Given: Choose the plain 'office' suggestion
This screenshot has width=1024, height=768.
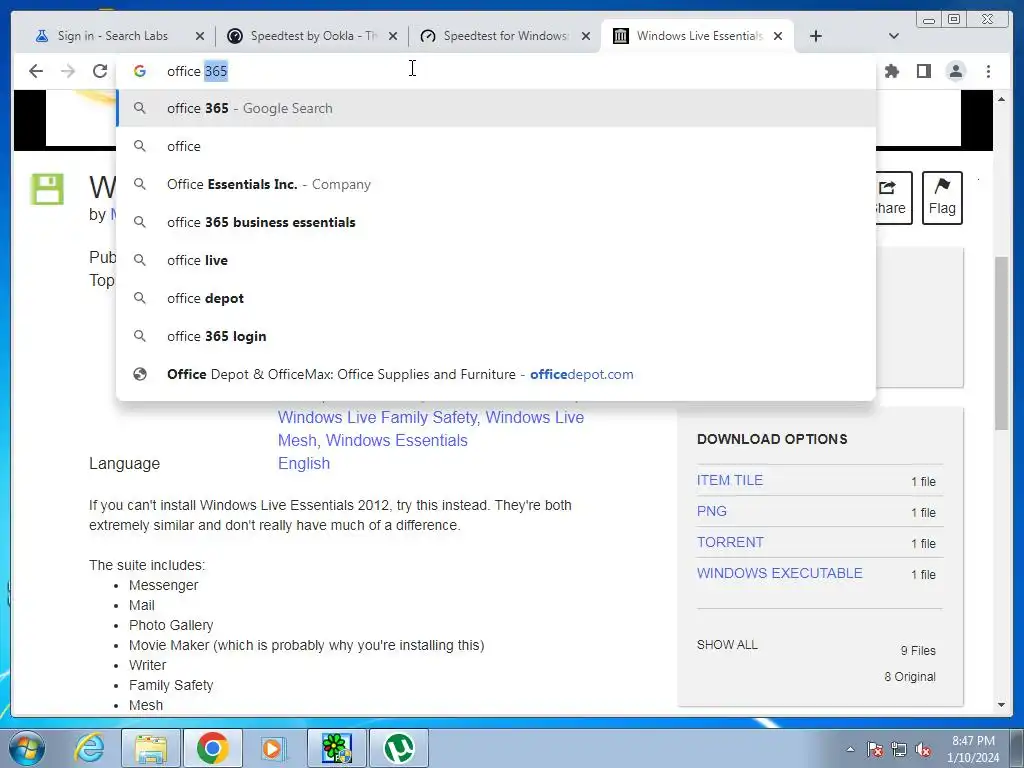Looking at the screenshot, I should click(496, 146).
